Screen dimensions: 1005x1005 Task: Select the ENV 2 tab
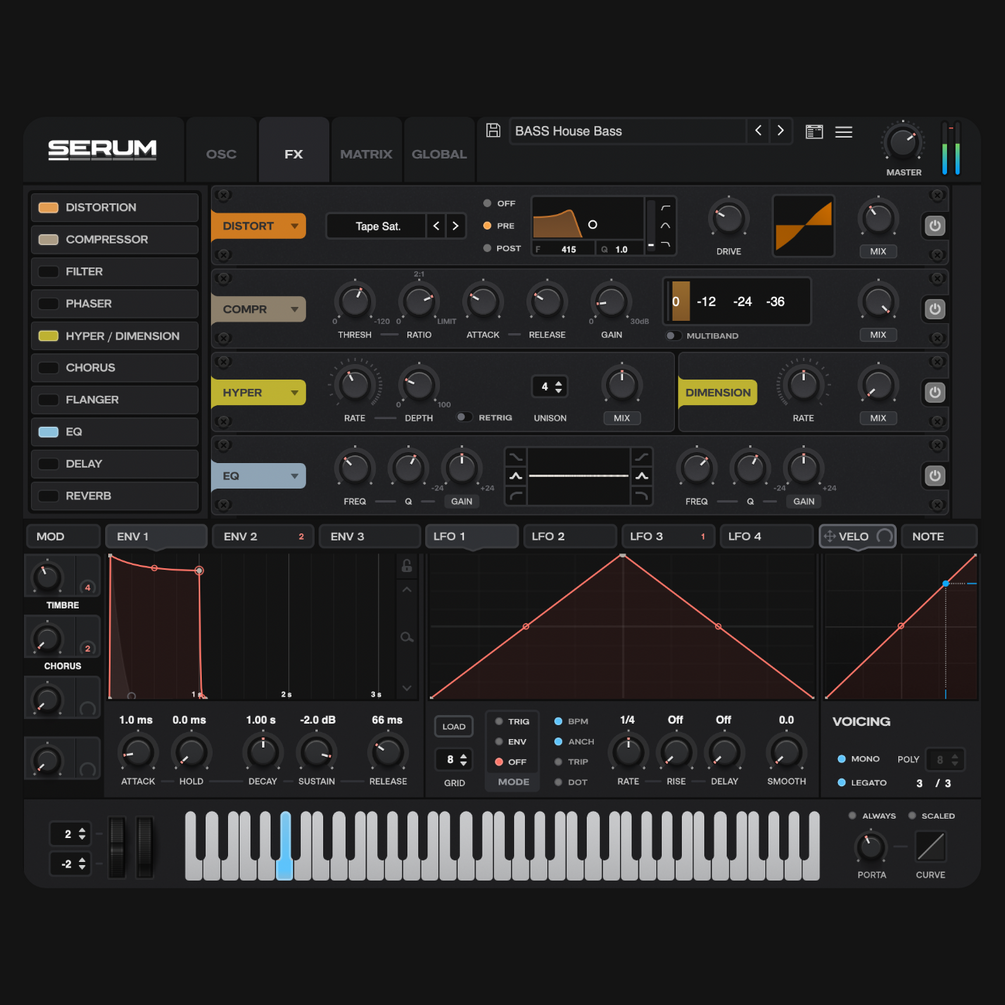[263, 536]
